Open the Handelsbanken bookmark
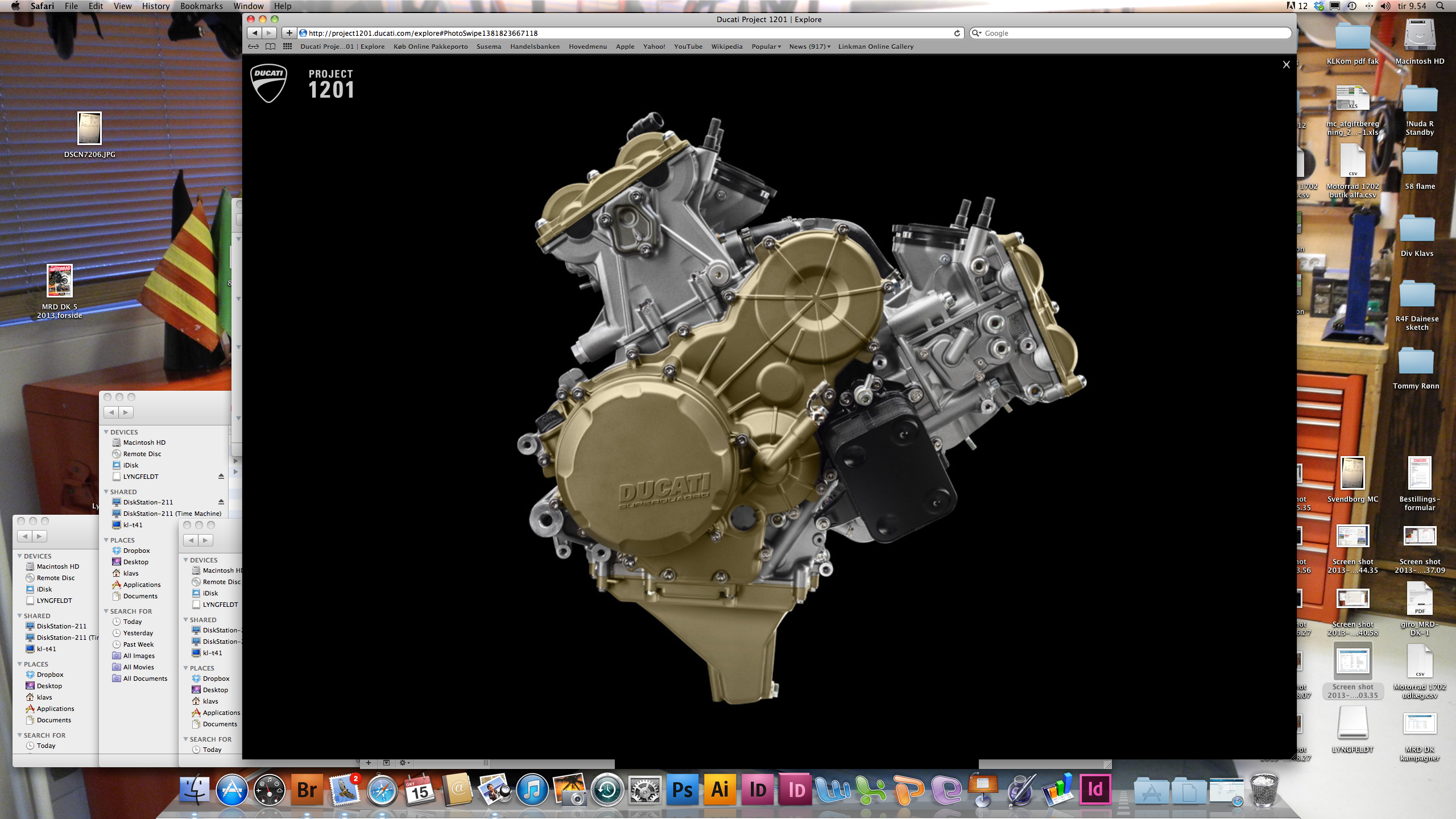The width and height of the screenshot is (1456, 819). click(x=535, y=47)
